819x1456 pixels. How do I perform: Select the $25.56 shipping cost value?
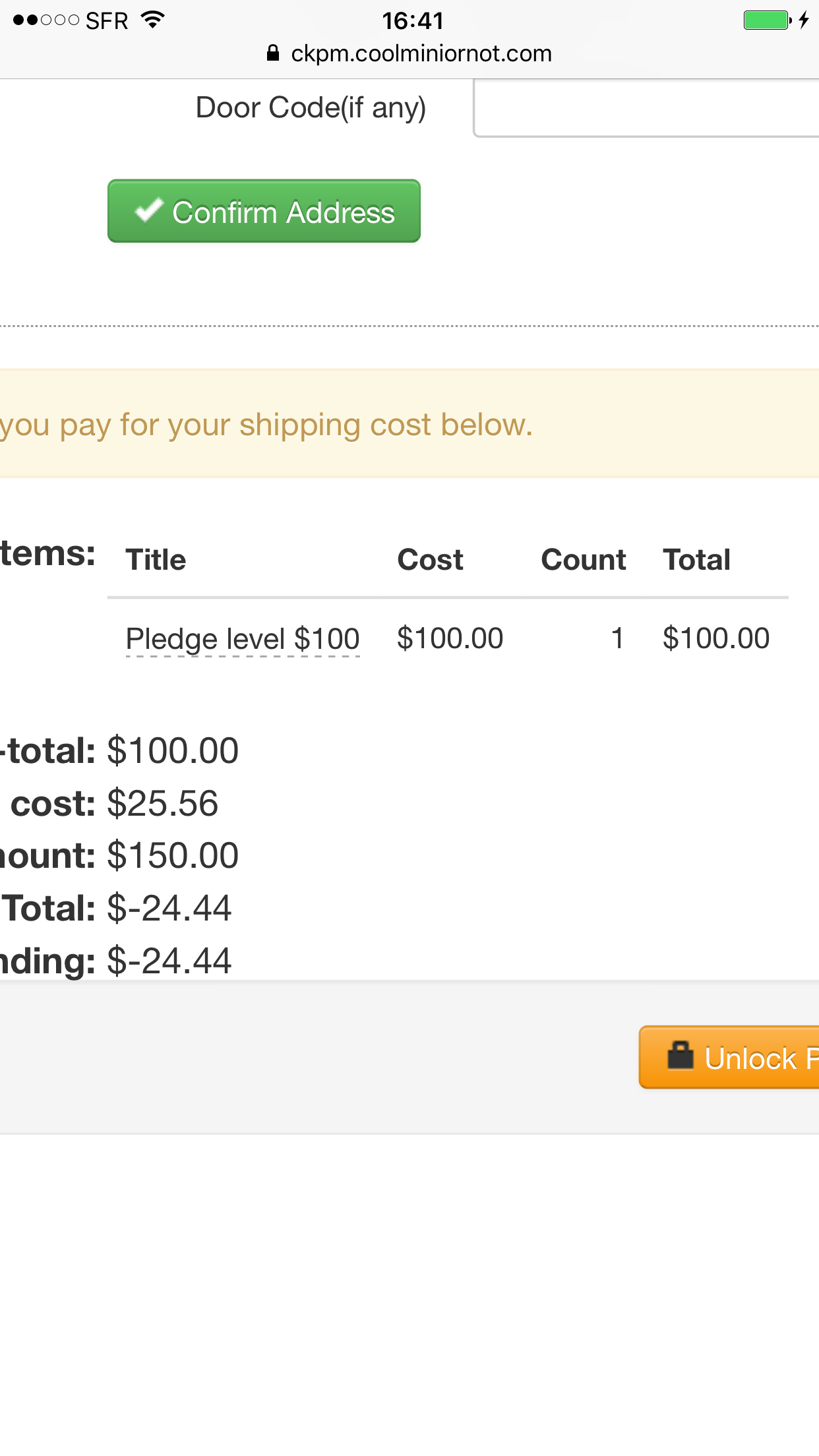pos(163,803)
